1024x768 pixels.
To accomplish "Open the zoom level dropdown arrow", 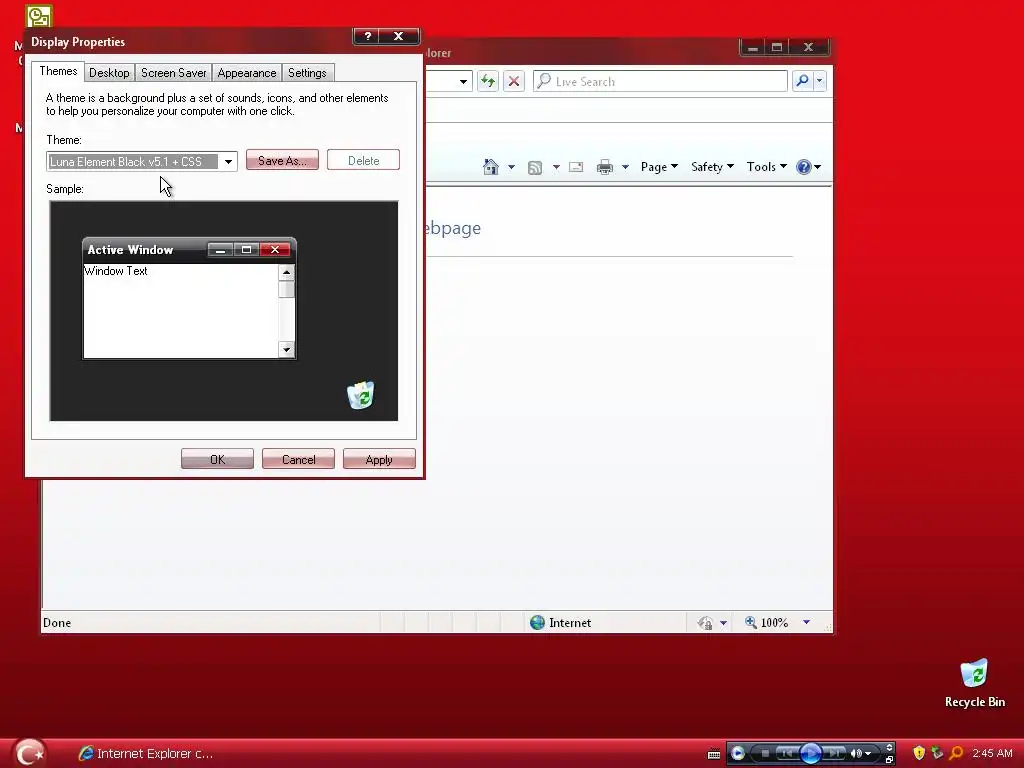I will point(807,622).
